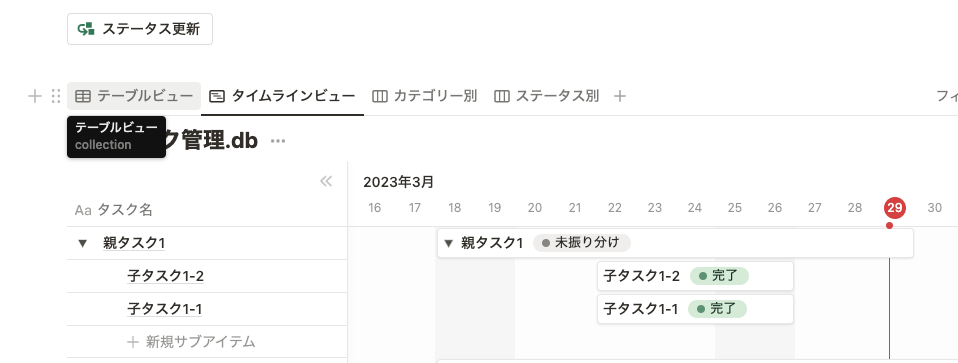
Task: Click the six-dot drag handle icon
Action: (56, 96)
